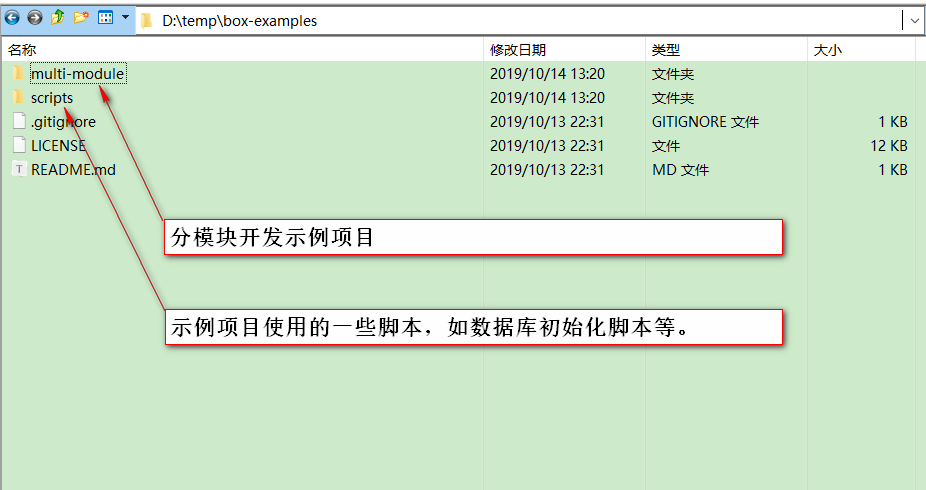Click the Forward navigation arrow
This screenshot has width=926, height=490.
[35, 18]
